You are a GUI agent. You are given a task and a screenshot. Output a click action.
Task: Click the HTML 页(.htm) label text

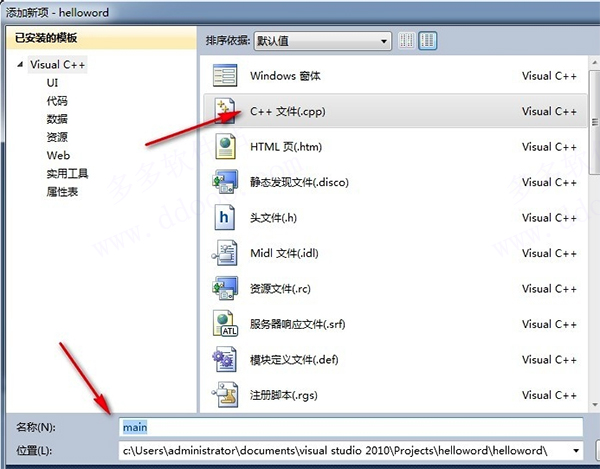pos(286,147)
